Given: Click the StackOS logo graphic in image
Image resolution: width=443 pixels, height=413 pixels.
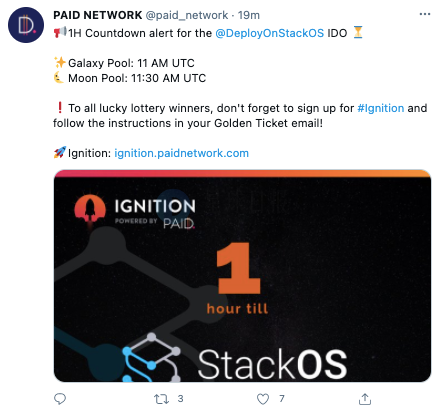Looking at the screenshot, I should [152, 357].
